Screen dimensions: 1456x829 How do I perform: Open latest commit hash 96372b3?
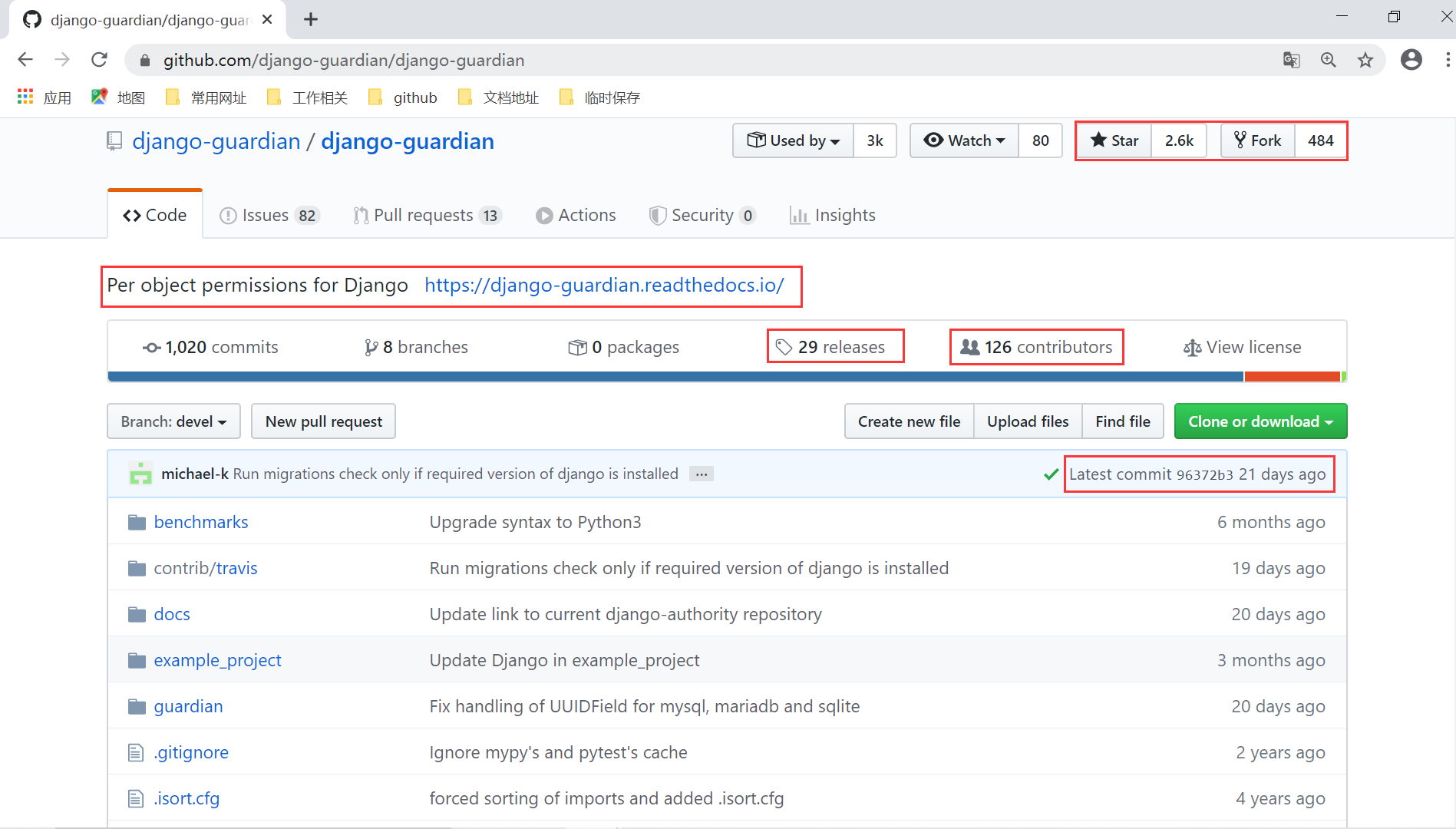click(x=1204, y=474)
